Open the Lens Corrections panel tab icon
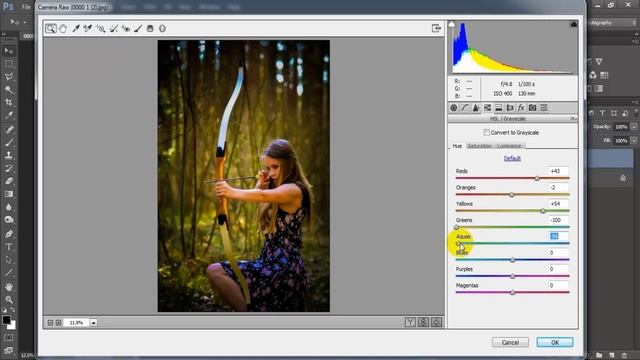The width and height of the screenshot is (640, 360). (x=510, y=108)
